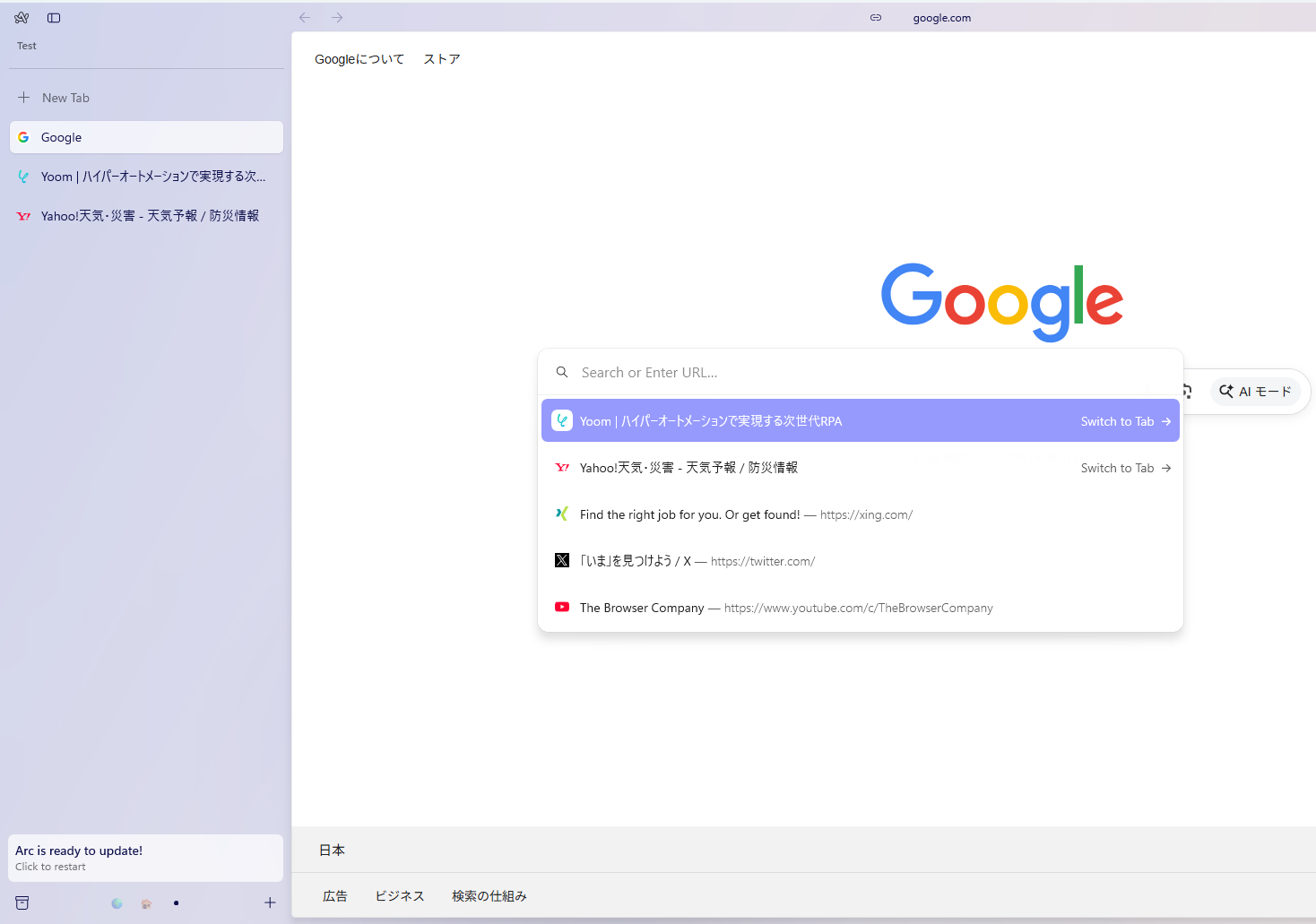
Task: Open the archive box icon in sidebar
Action: [22, 902]
